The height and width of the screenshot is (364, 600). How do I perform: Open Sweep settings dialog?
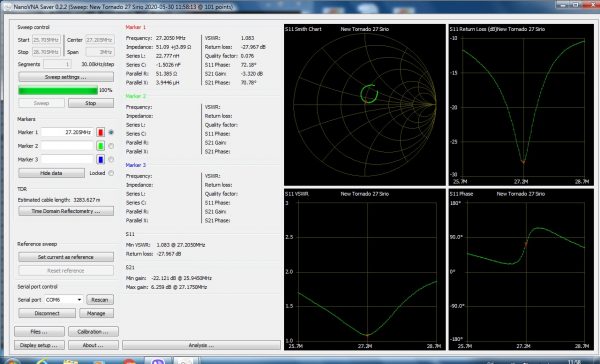click(x=66, y=77)
